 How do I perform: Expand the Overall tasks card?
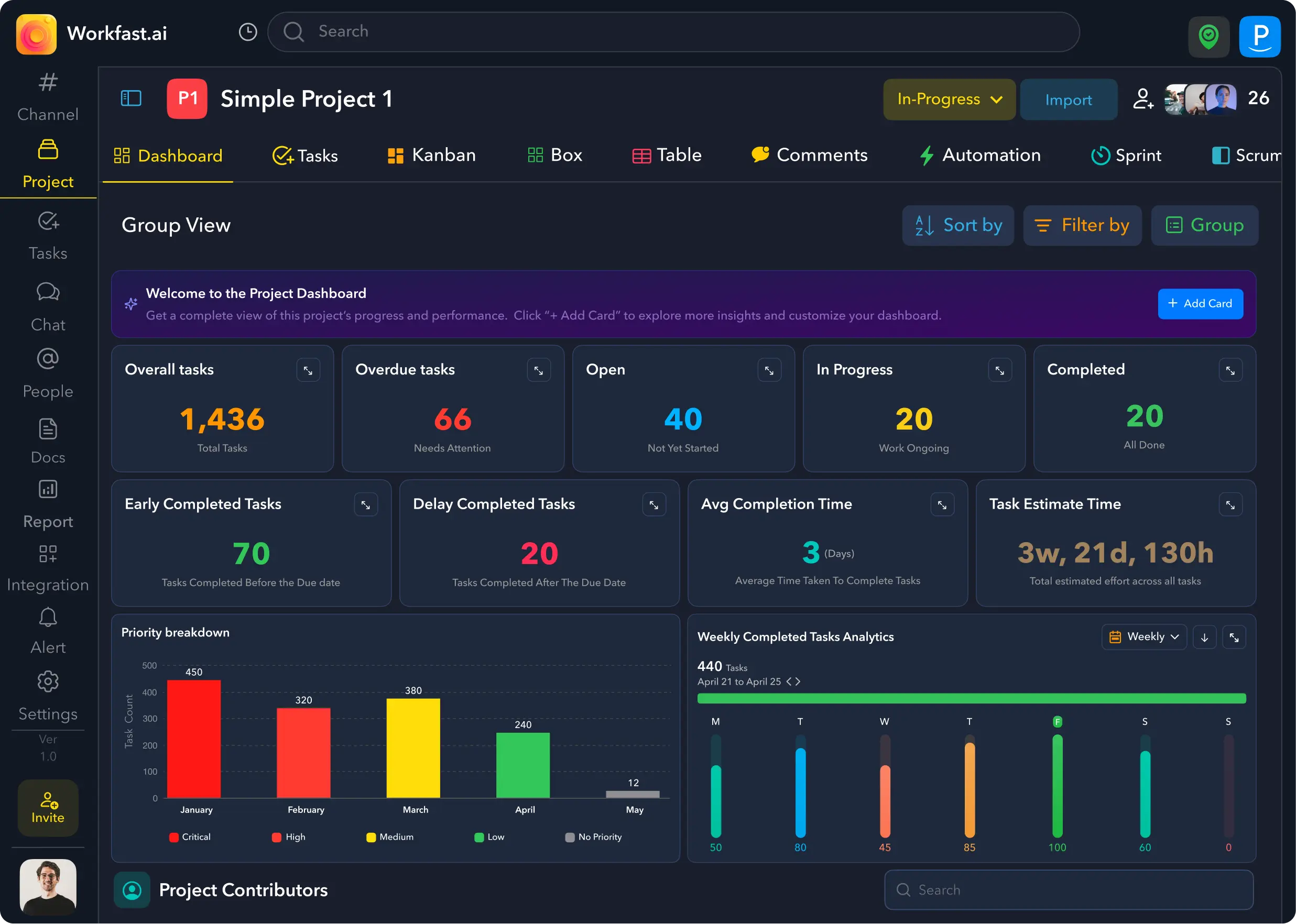[x=308, y=370]
